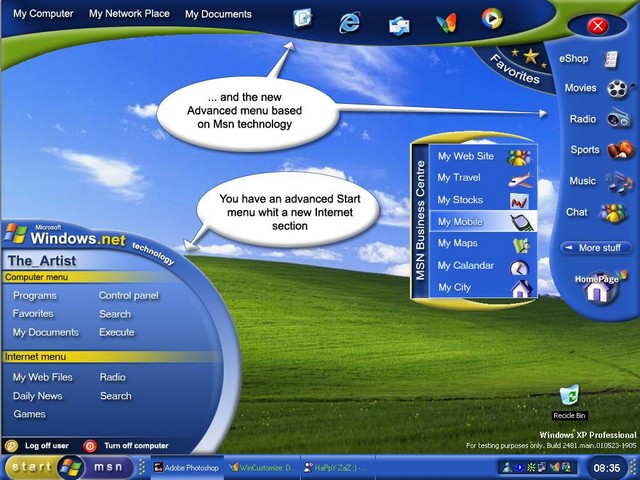Expand the More stuff list

[x=594, y=247]
